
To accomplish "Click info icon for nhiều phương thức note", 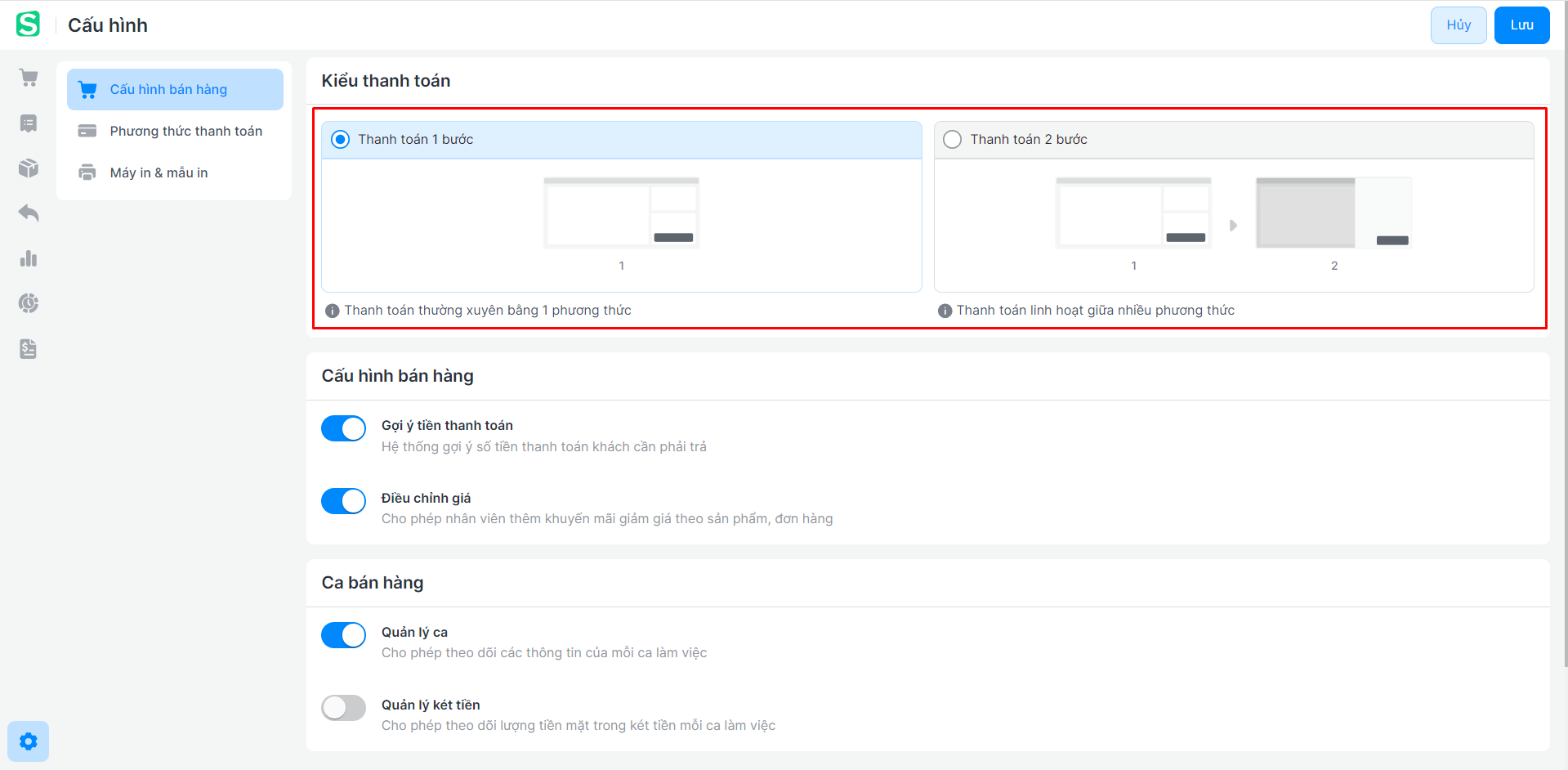I will click(945, 311).
